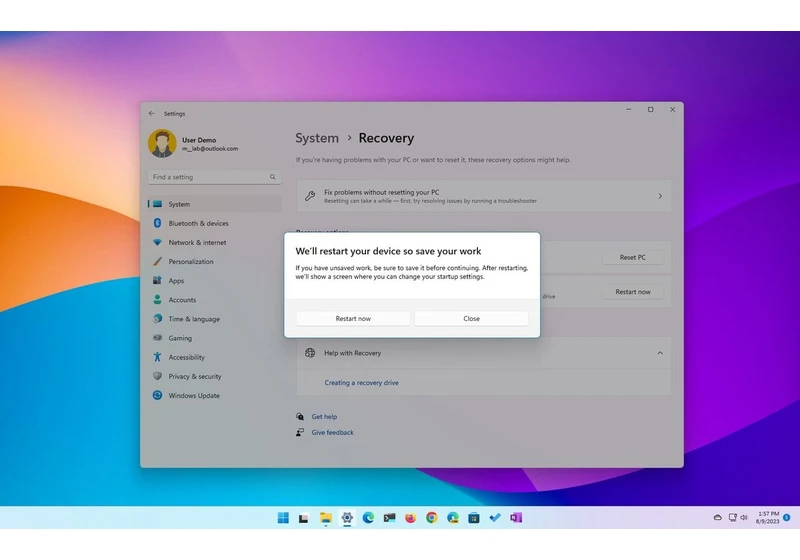
Task: Click the wrench troubleshooter icon
Action: pos(310,196)
